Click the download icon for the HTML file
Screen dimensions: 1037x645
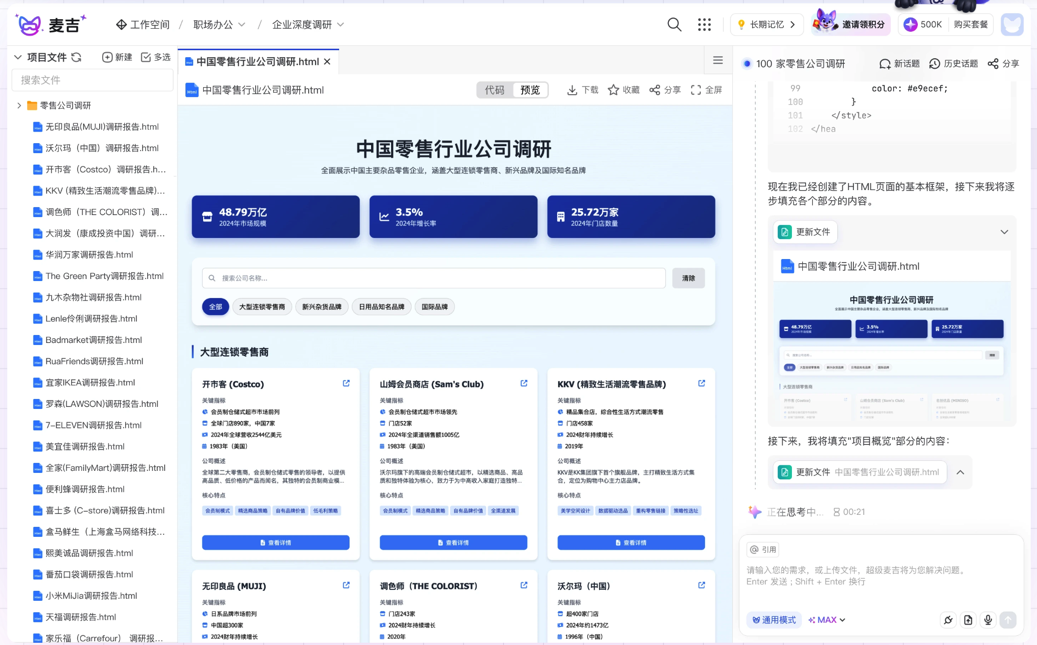point(582,90)
